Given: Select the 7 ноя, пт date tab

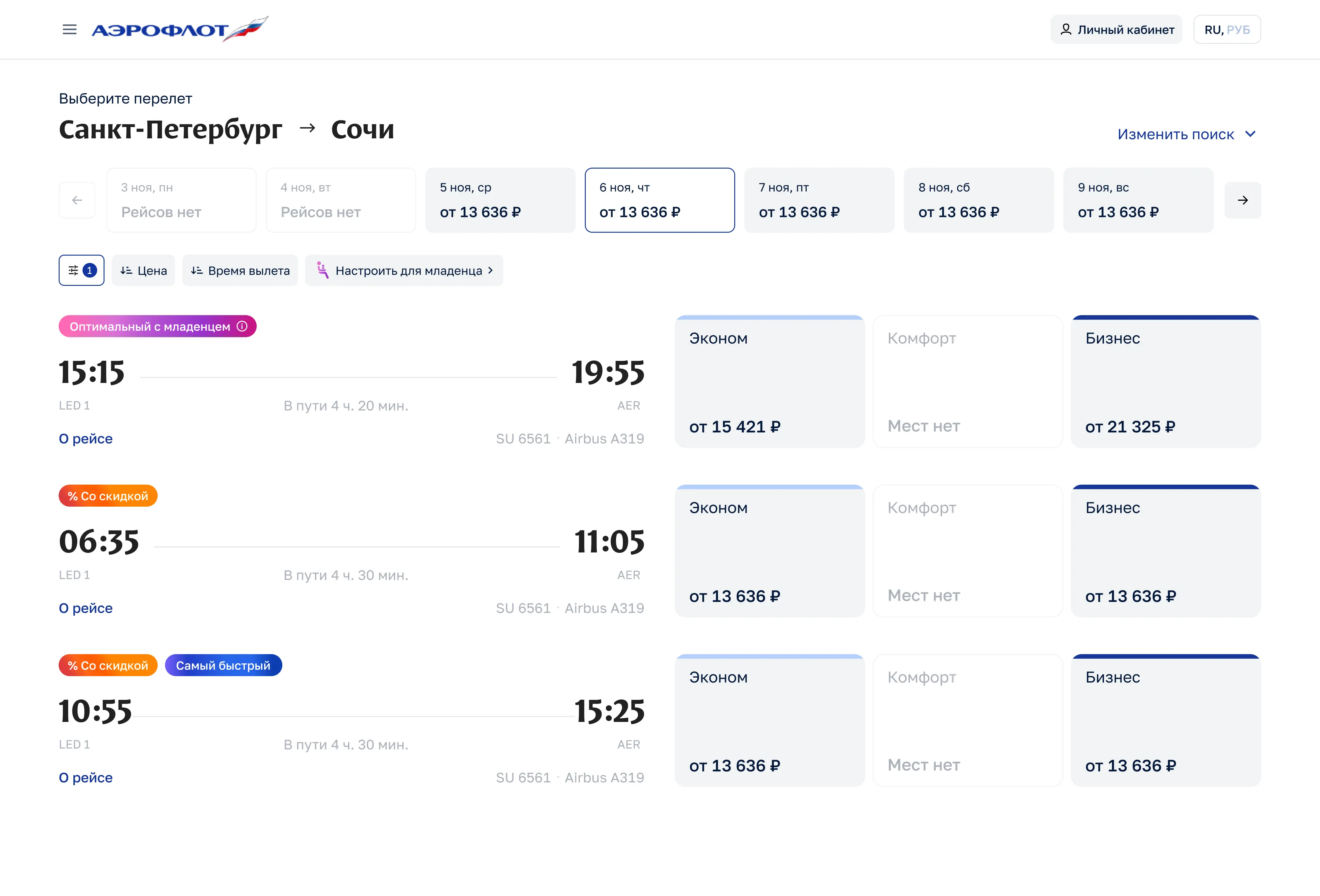Looking at the screenshot, I should tap(819, 200).
